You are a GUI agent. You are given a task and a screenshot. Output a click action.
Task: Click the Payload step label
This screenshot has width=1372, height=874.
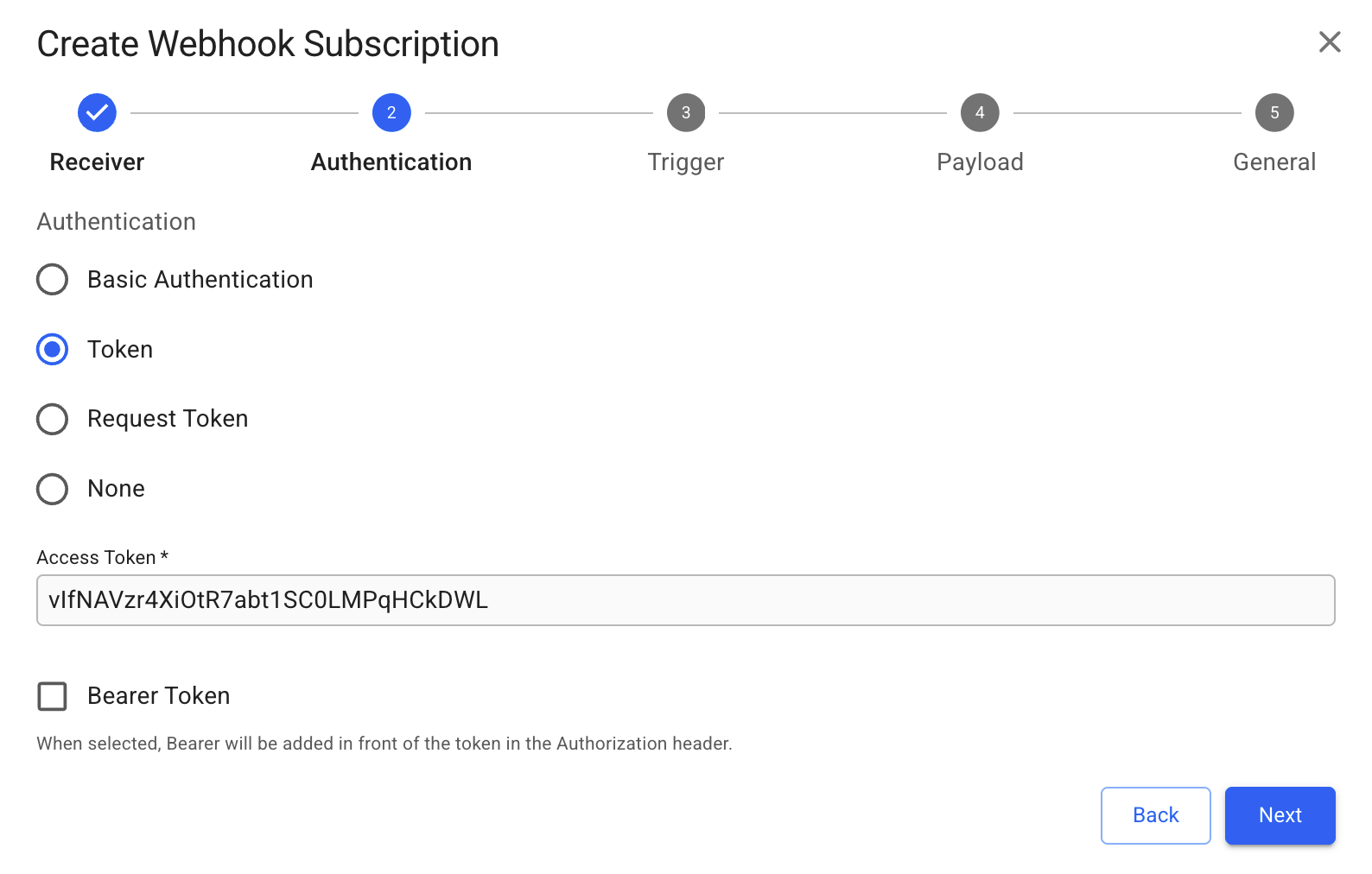click(x=980, y=162)
